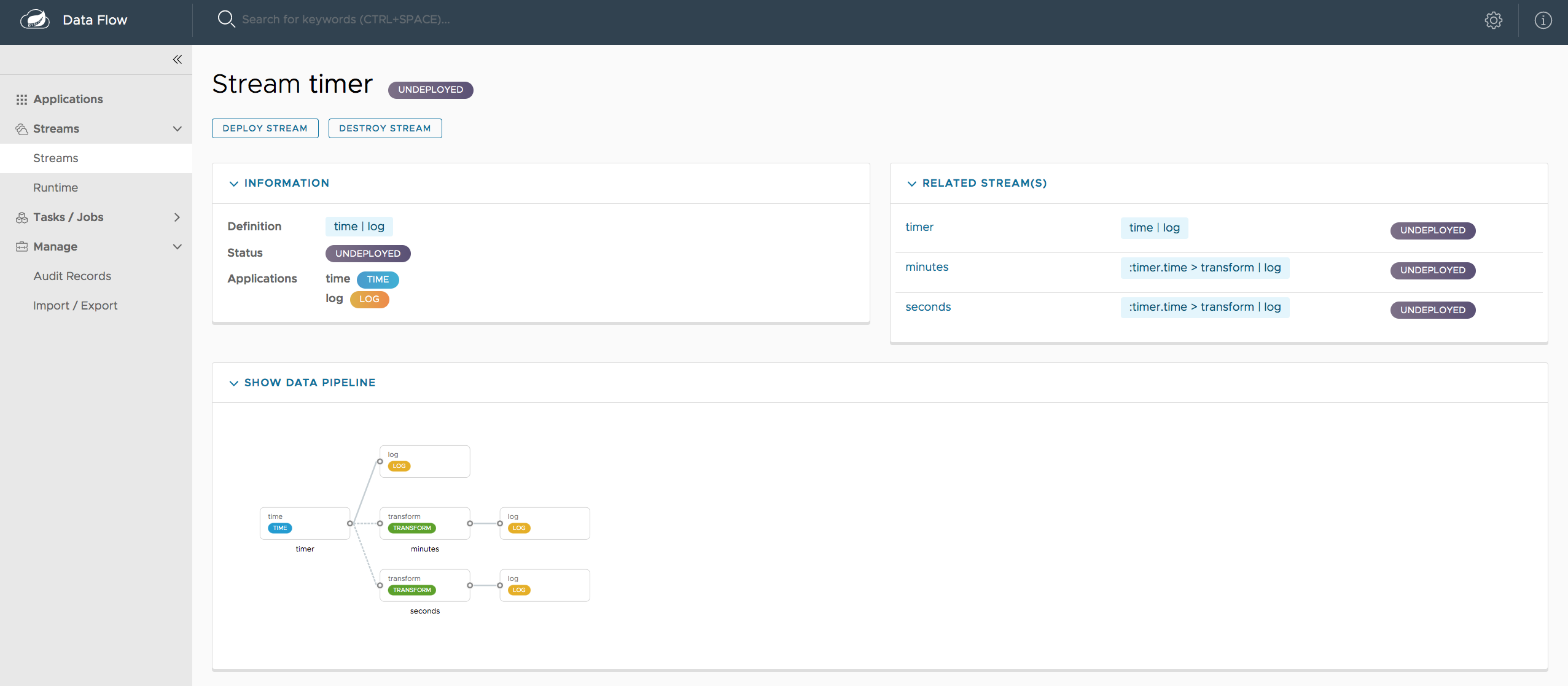Open the settings gear icon
Viewport: 1568px width, 686px height.
(x=1493, y=19)
